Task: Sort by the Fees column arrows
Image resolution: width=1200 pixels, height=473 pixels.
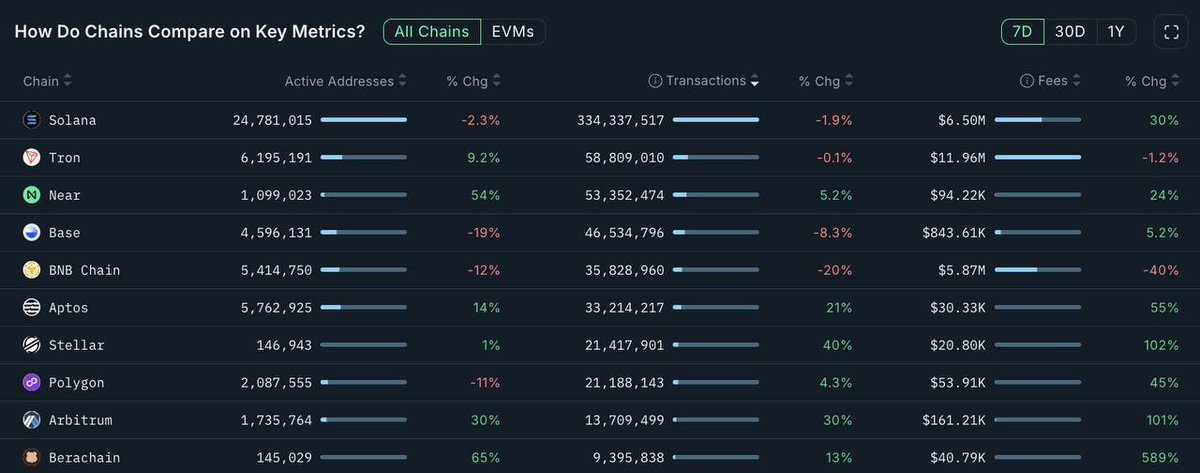Action: pos(1077,81)
